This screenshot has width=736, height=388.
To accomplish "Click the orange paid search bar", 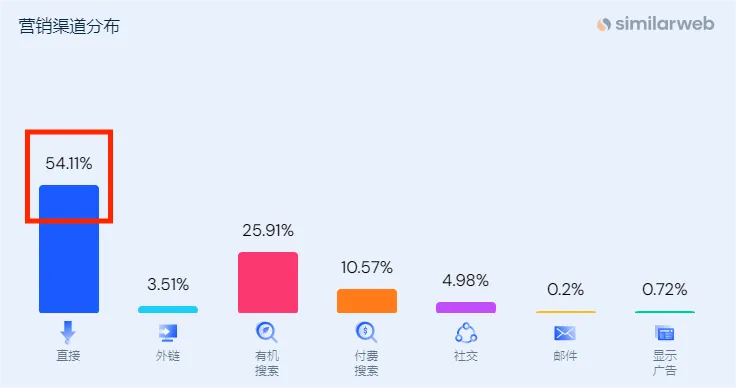I will click(367, 301).
